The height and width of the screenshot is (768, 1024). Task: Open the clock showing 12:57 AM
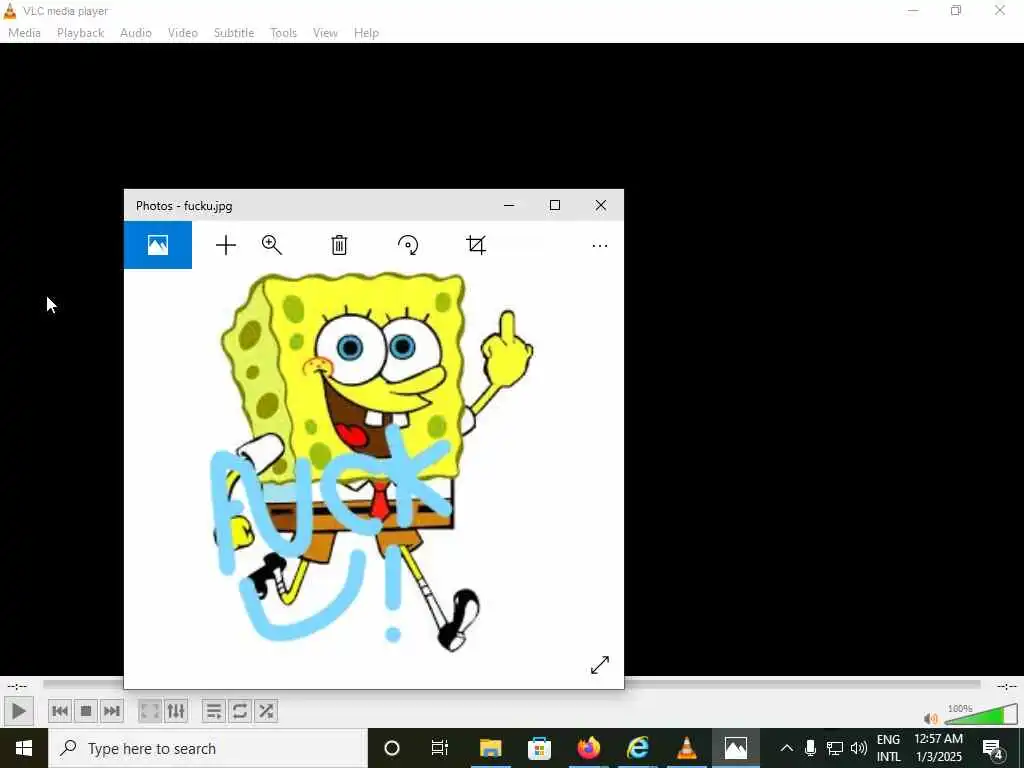click(938, 748)
